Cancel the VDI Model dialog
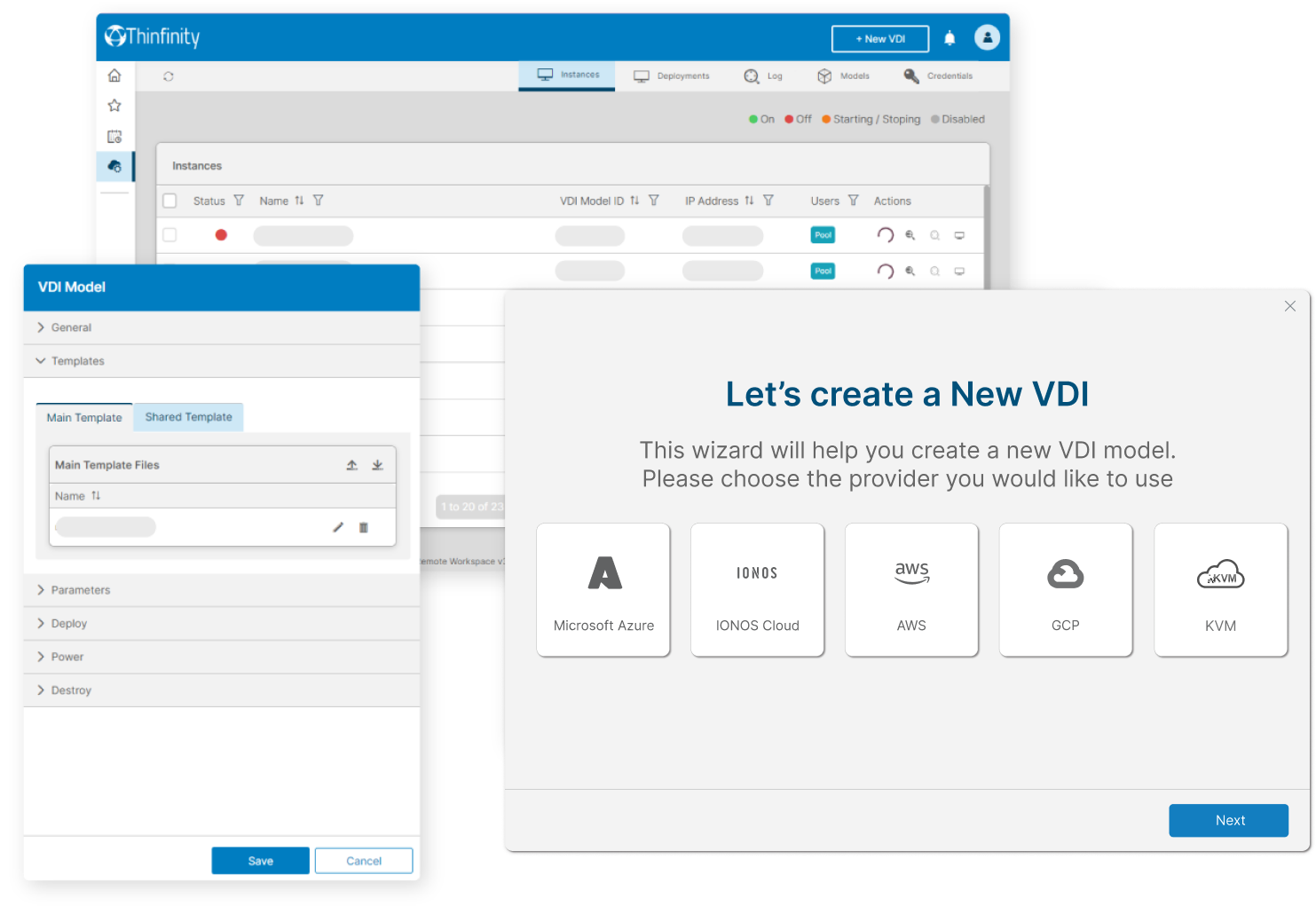This screenshot has height=922, width=1316. pos(364,861)
